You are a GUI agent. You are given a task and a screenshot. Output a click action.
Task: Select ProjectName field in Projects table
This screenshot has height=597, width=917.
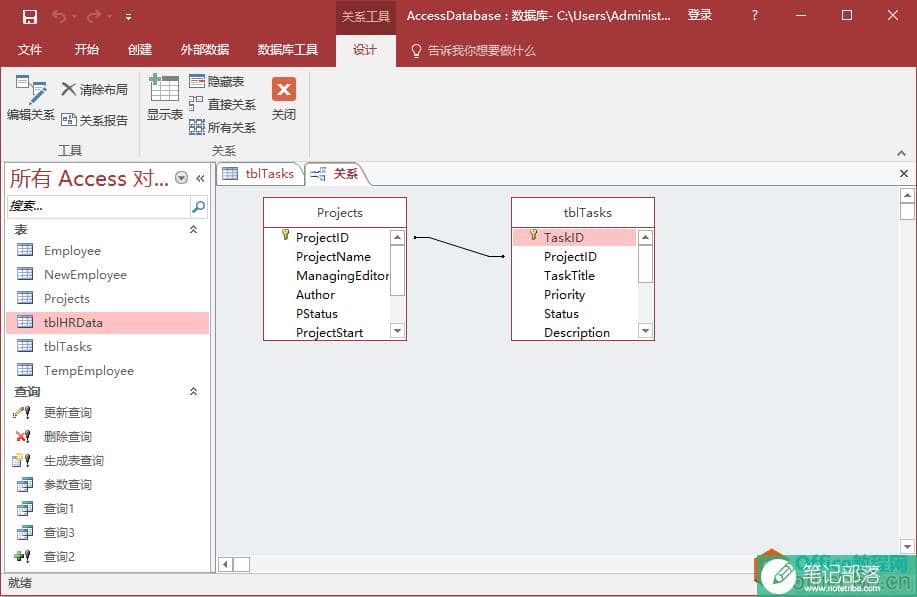click(333, 257)
